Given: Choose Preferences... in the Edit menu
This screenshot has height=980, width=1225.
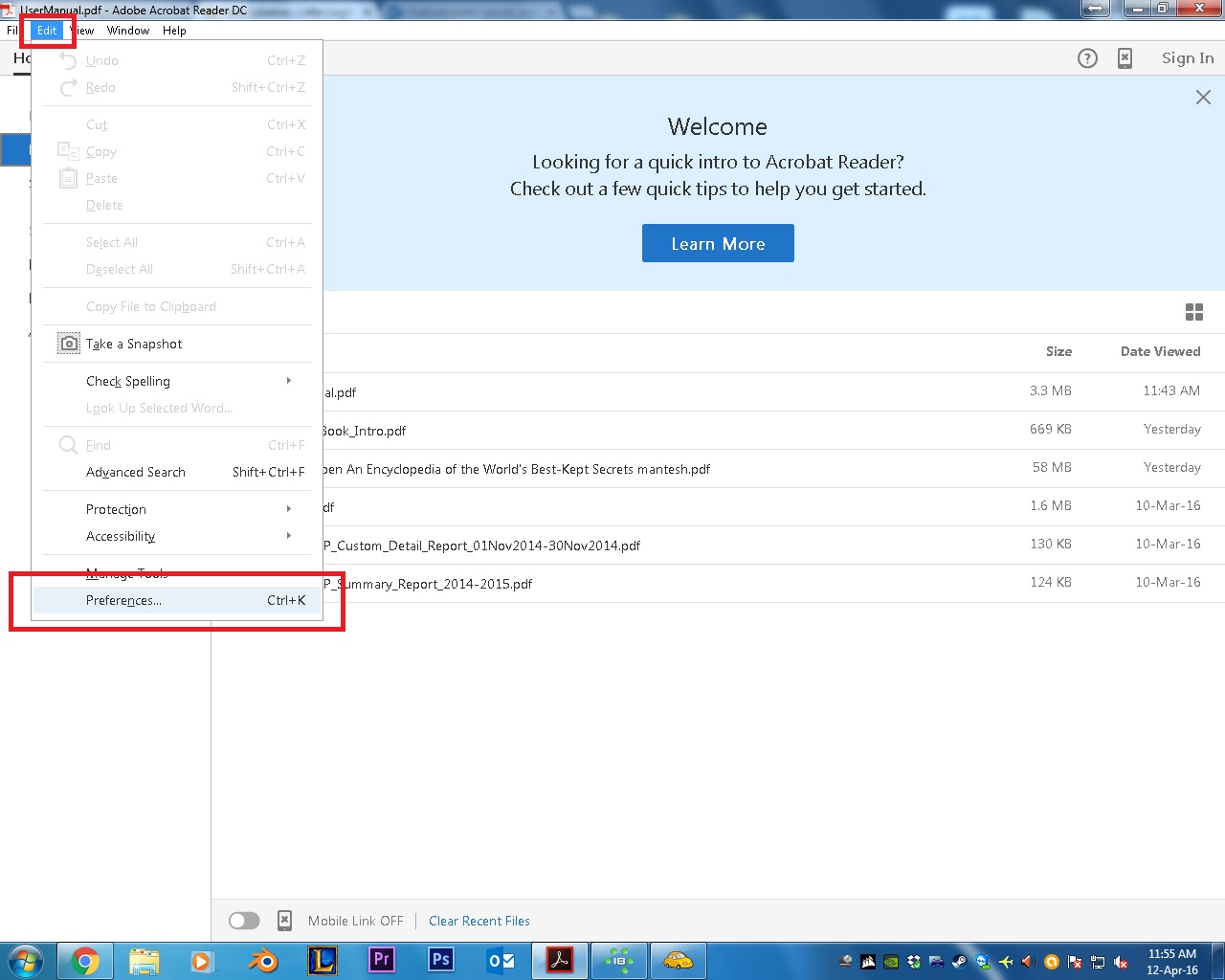Looking at the screenshot, I should click(x=177, y=600).
